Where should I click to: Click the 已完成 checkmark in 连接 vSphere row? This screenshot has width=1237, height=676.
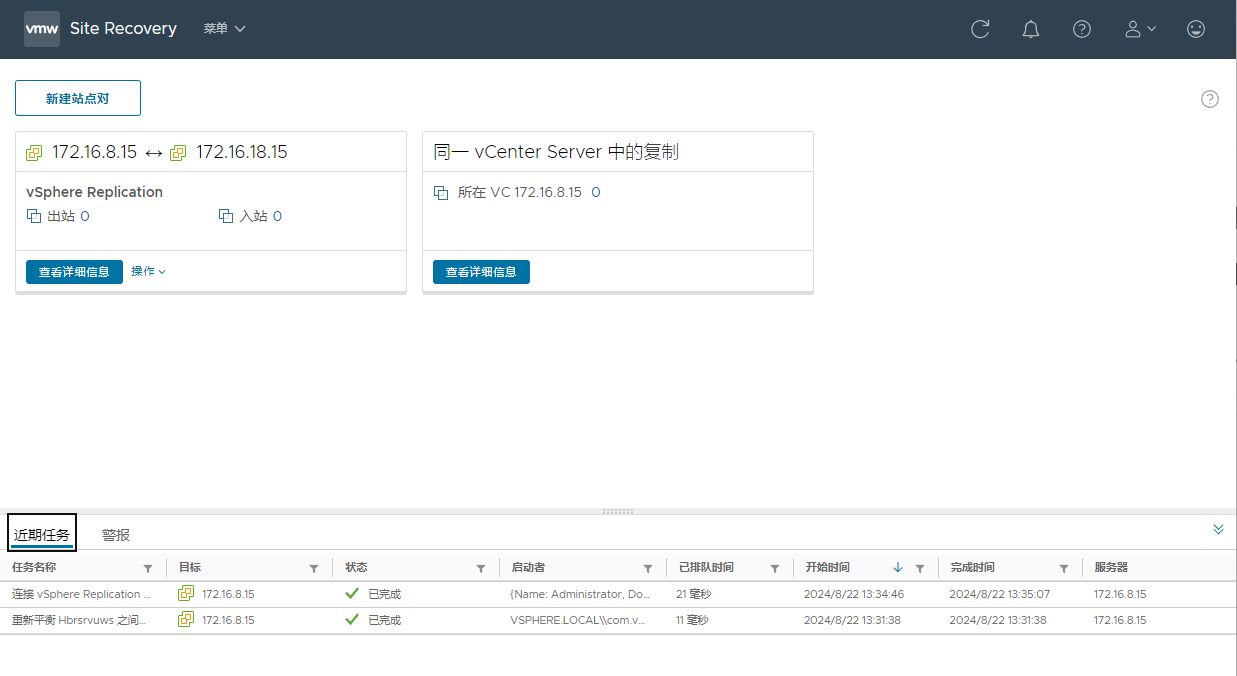point(352,594)
